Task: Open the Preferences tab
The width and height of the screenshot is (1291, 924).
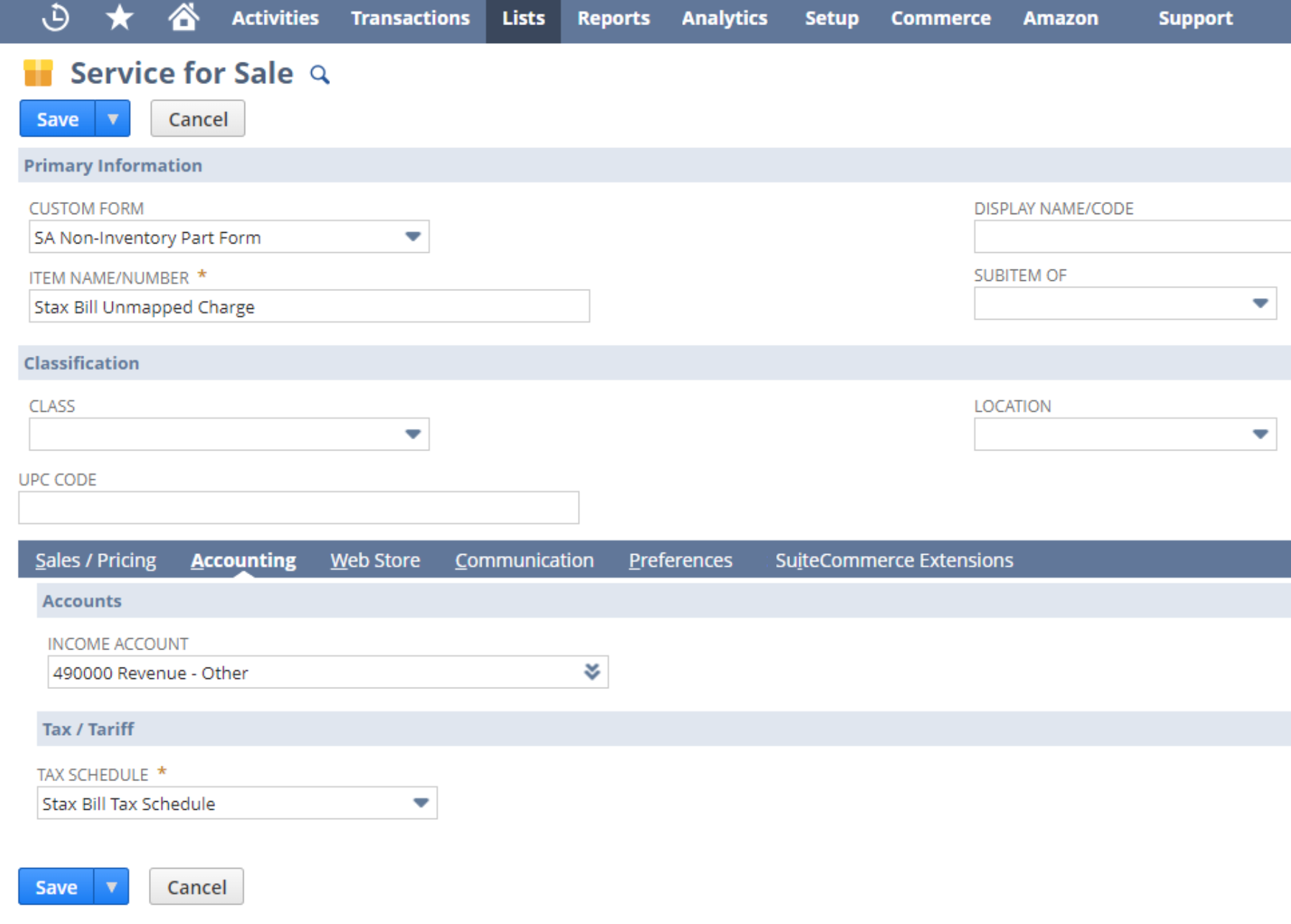Action: (x=680, y=560)
